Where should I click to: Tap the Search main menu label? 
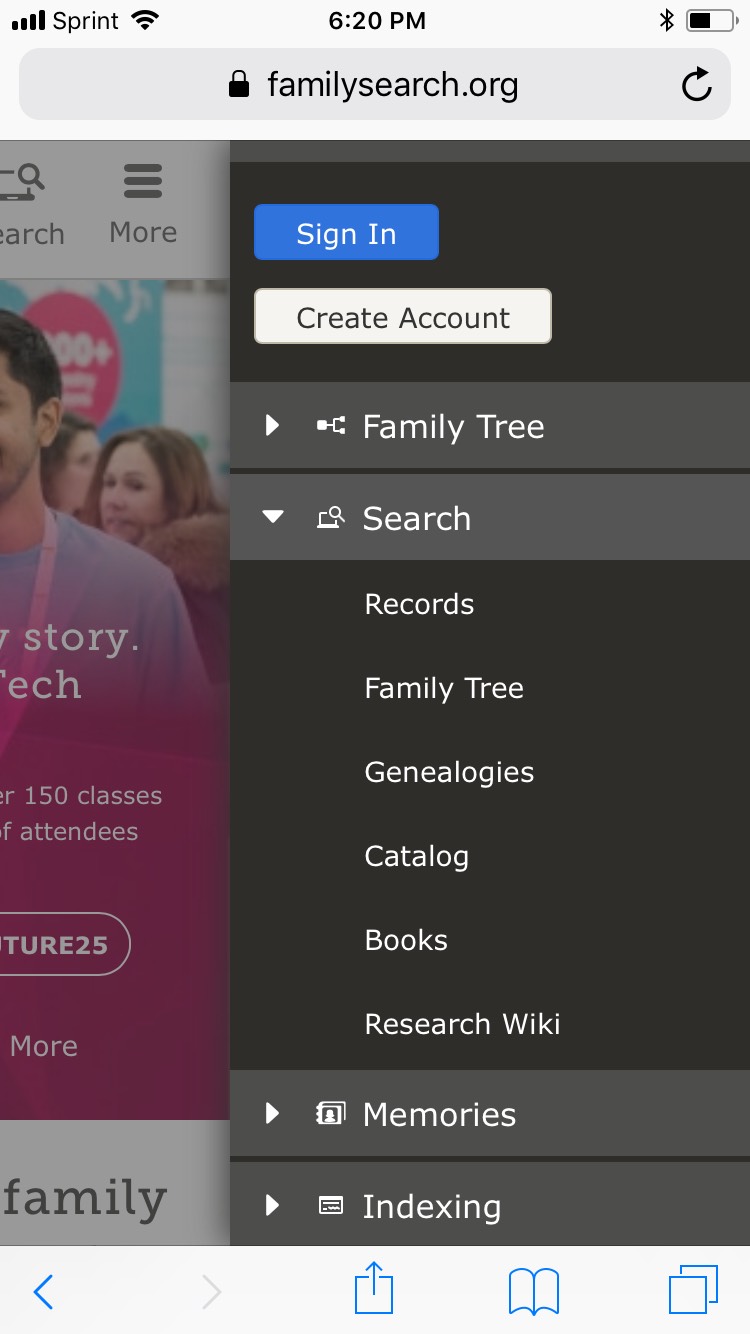pos(416,518)
